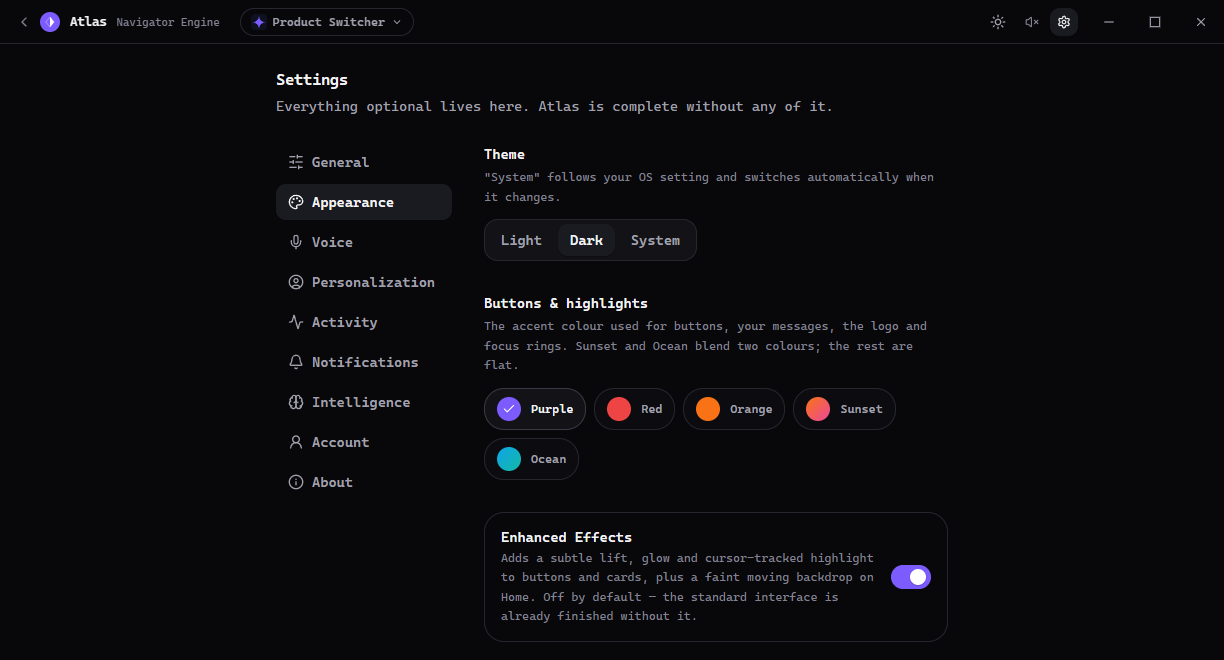Select the Dark theme option
The height and width of the screenshot is (660, 1224).
(x=586, y=240)
